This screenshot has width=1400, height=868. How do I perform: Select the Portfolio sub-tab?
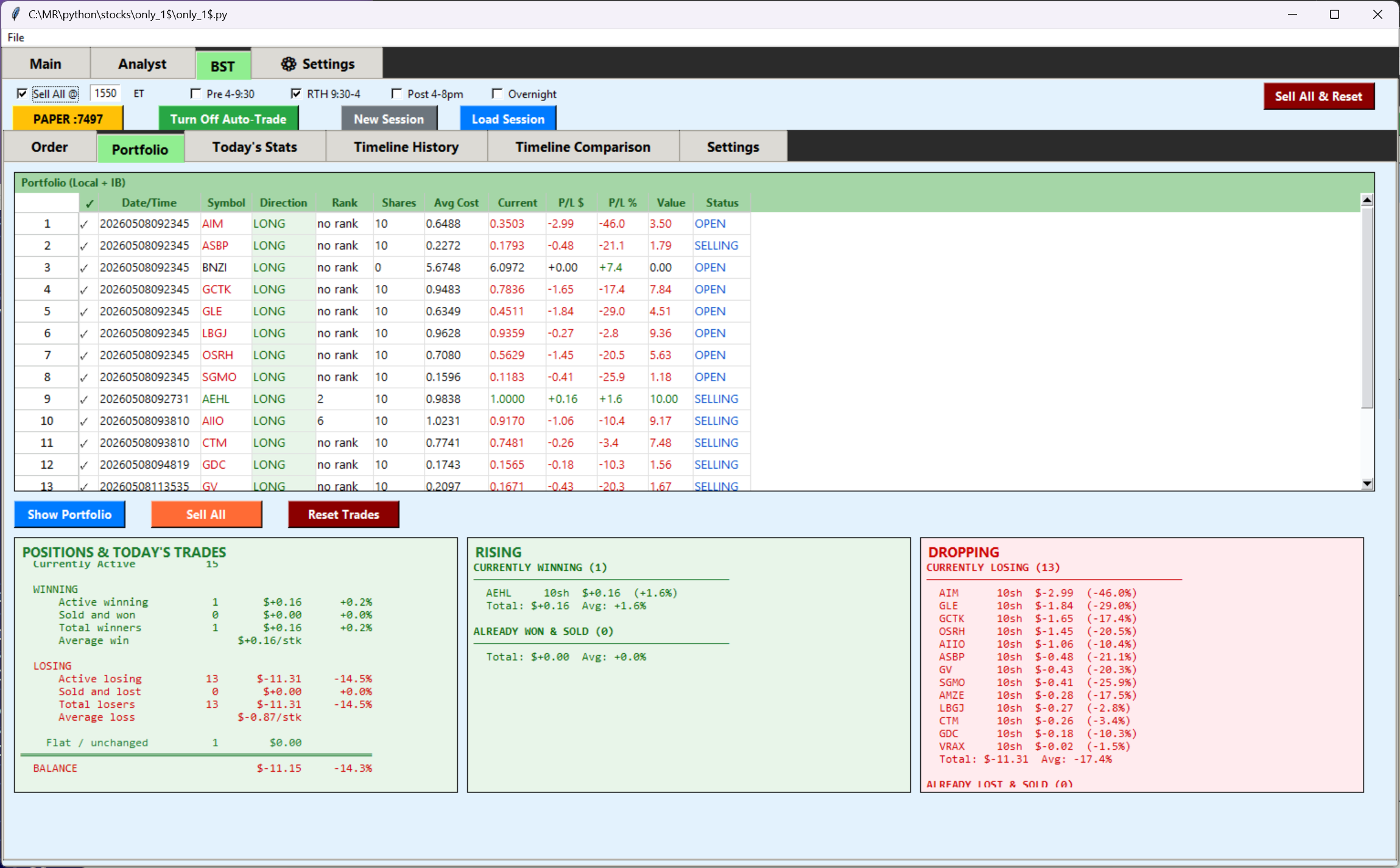140,149
